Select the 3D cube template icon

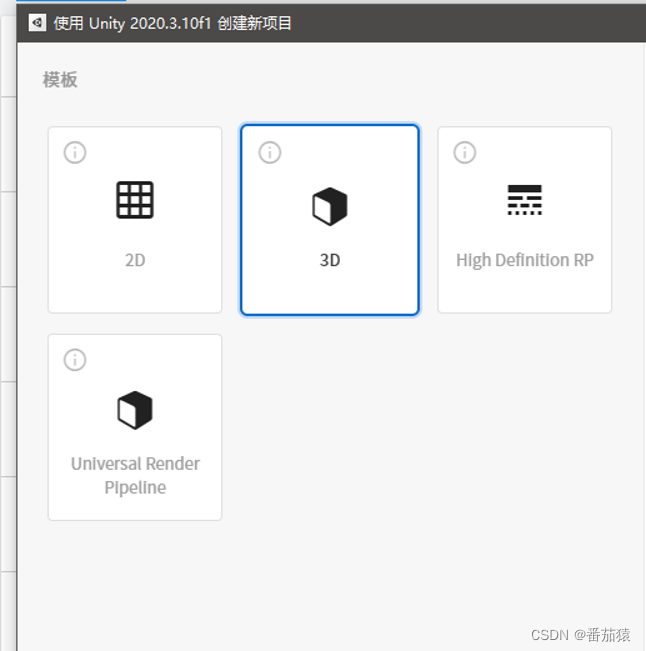(x=330, y=206)
